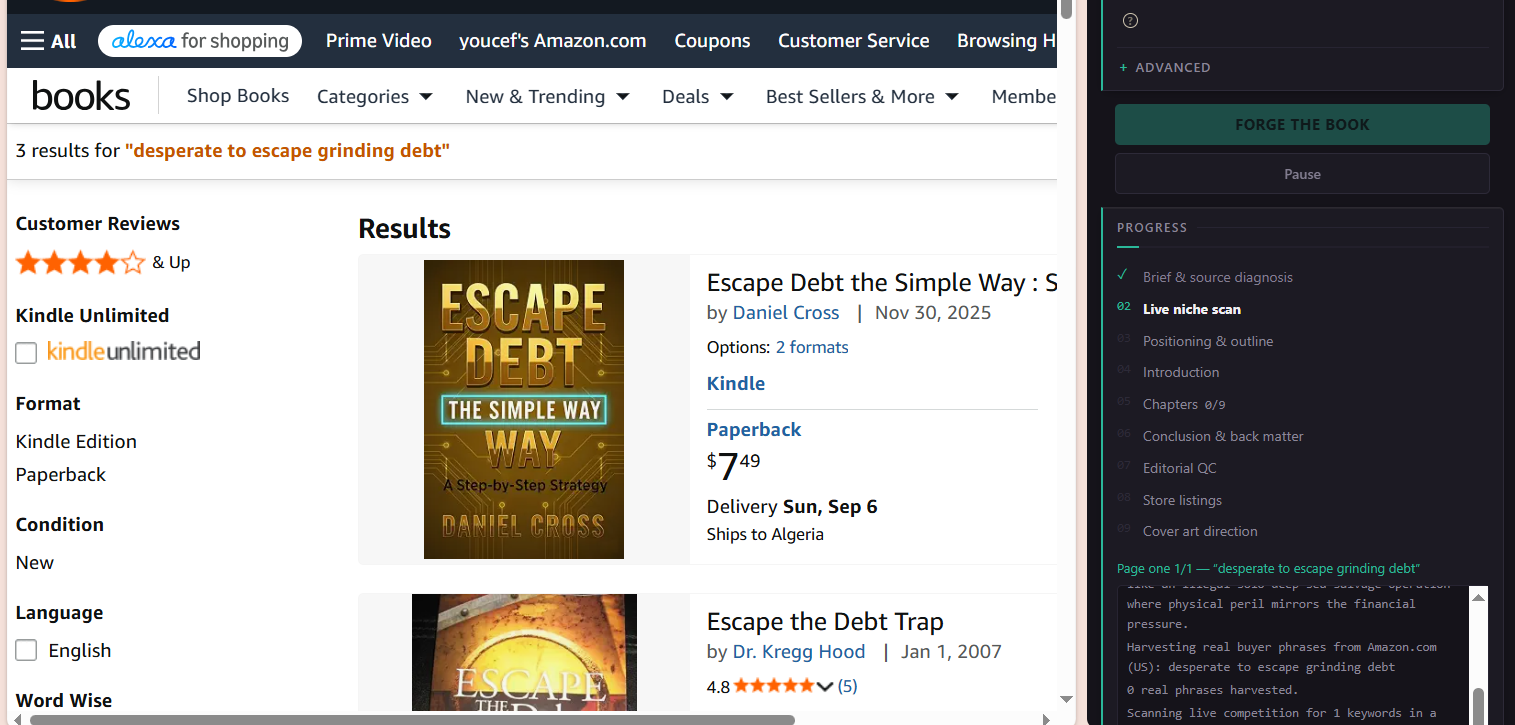Image resolution: width=1515 pixels, height=725 pixels.
Task: Click the Escape Debt book cover
Action: [524, 409]
